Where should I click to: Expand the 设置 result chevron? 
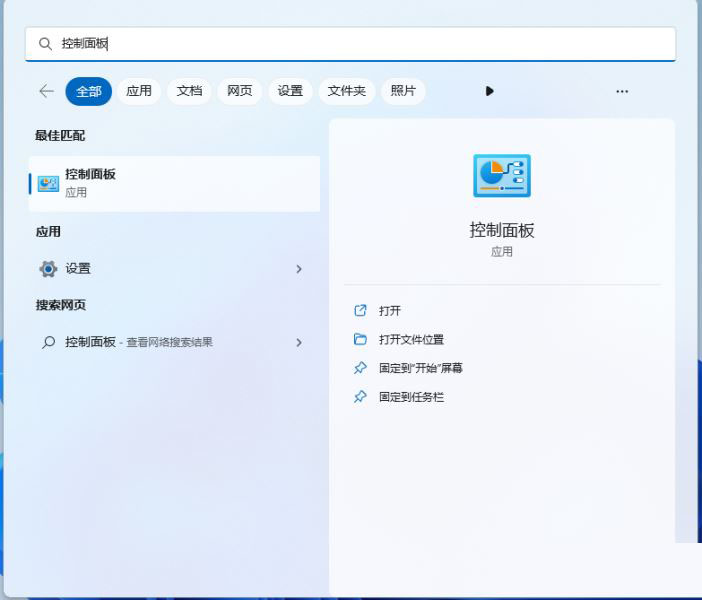click(x=299, y=269)
